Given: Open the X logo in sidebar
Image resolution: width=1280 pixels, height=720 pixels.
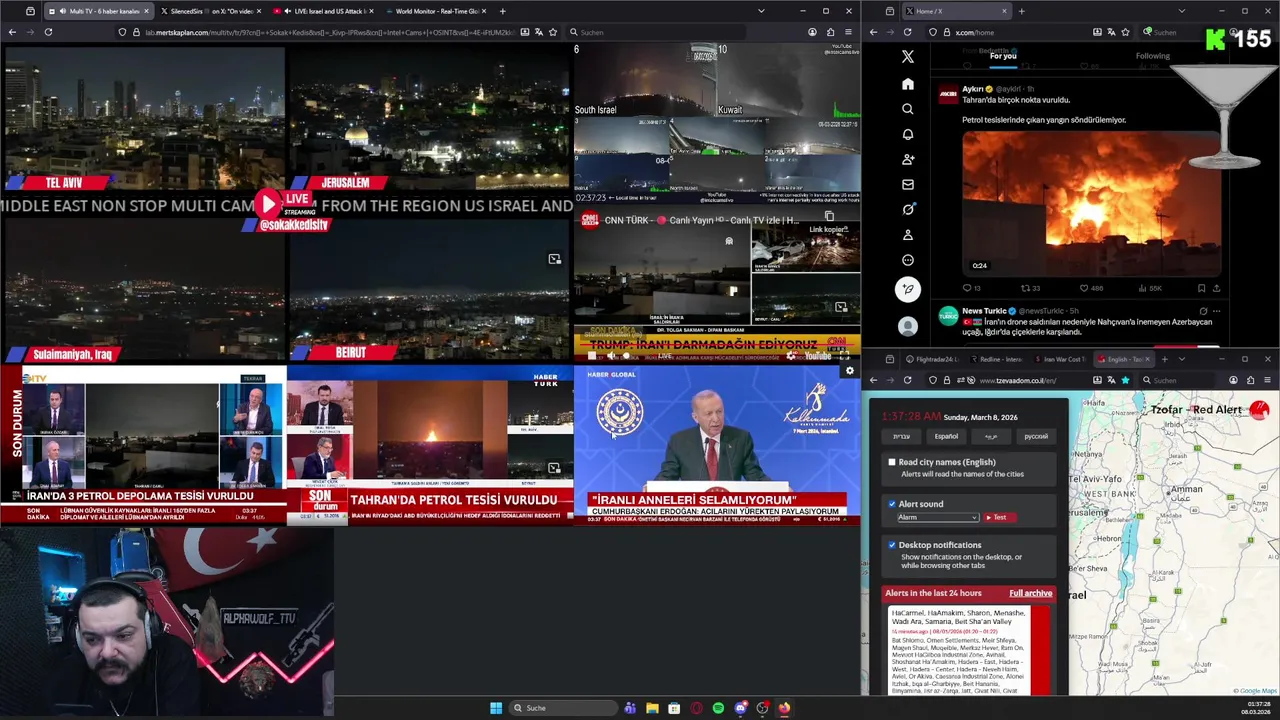Looking at the screenshot, I should (907, 58).
